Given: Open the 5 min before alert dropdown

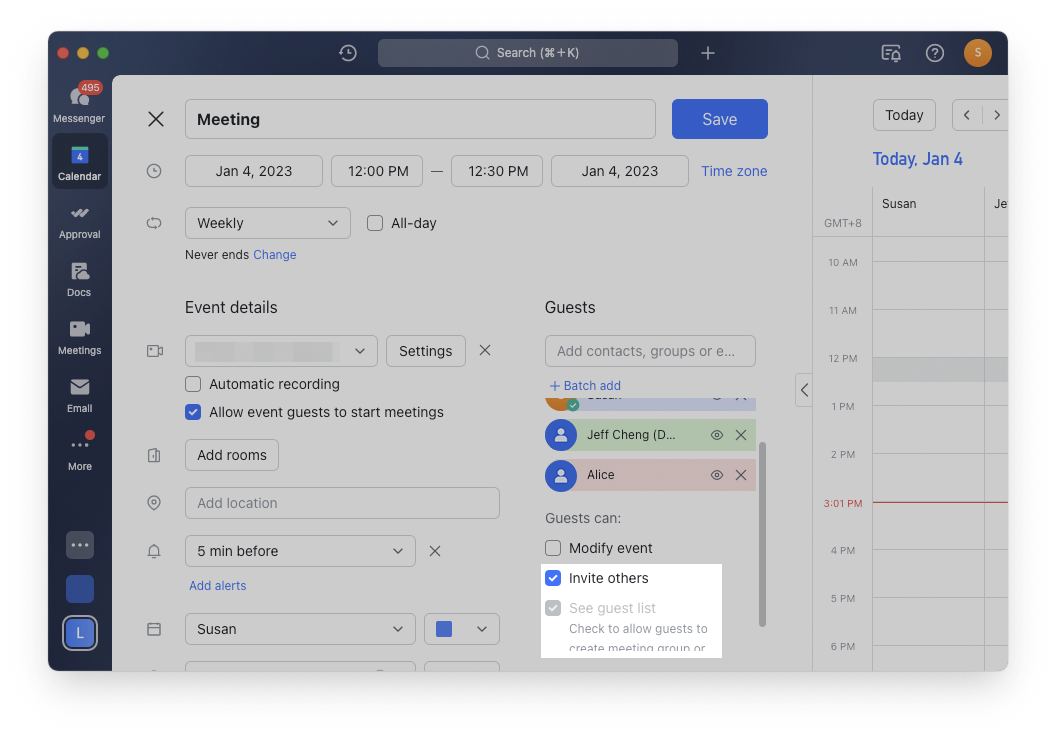Looking at the screenshot, I should pos(299,551).
